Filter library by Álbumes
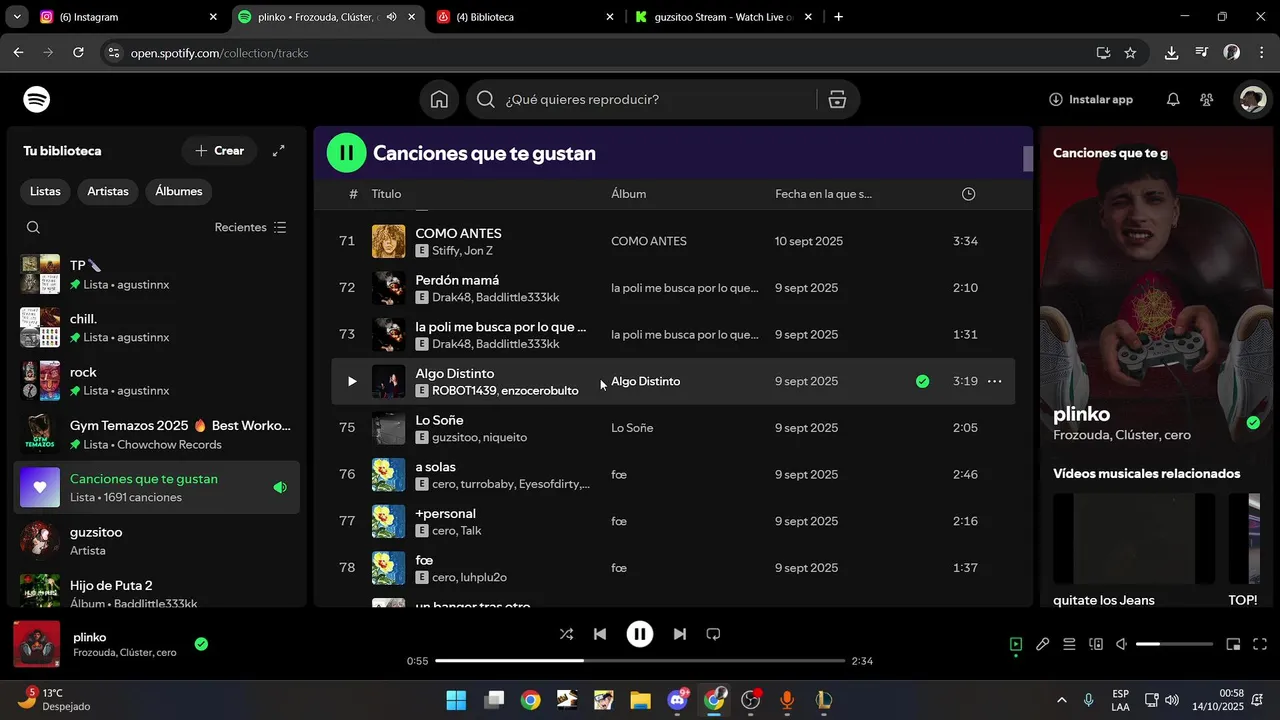 (x=179, y=191)
